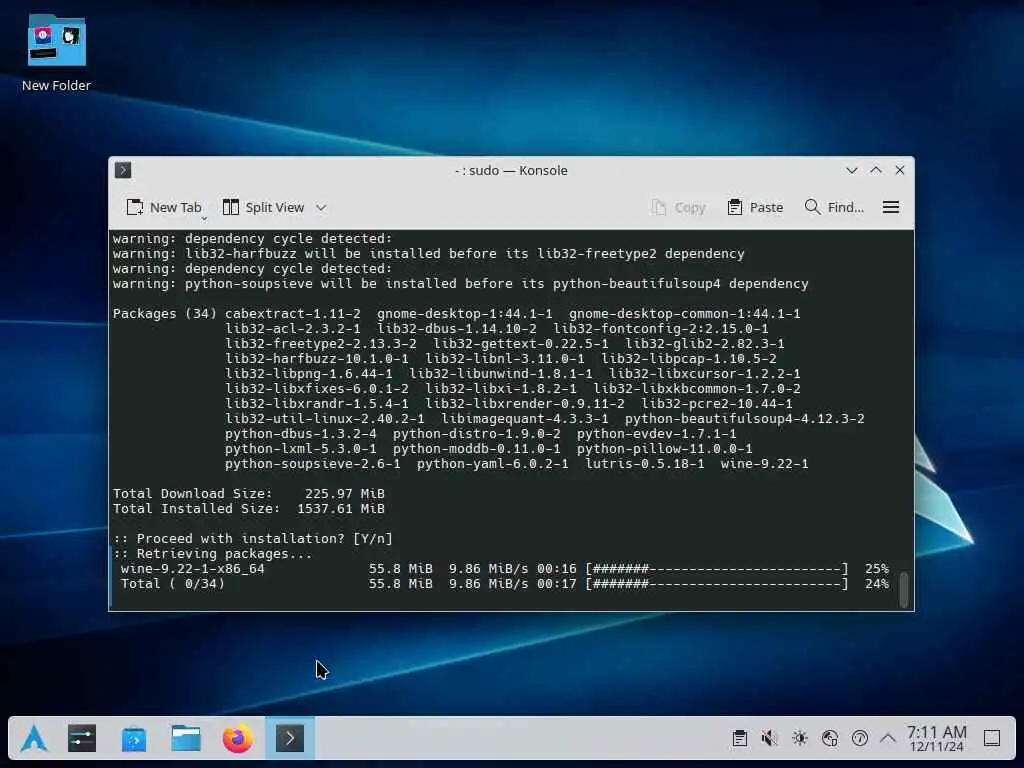Click the Konsole terminal icon in title bar

[123, 170]
